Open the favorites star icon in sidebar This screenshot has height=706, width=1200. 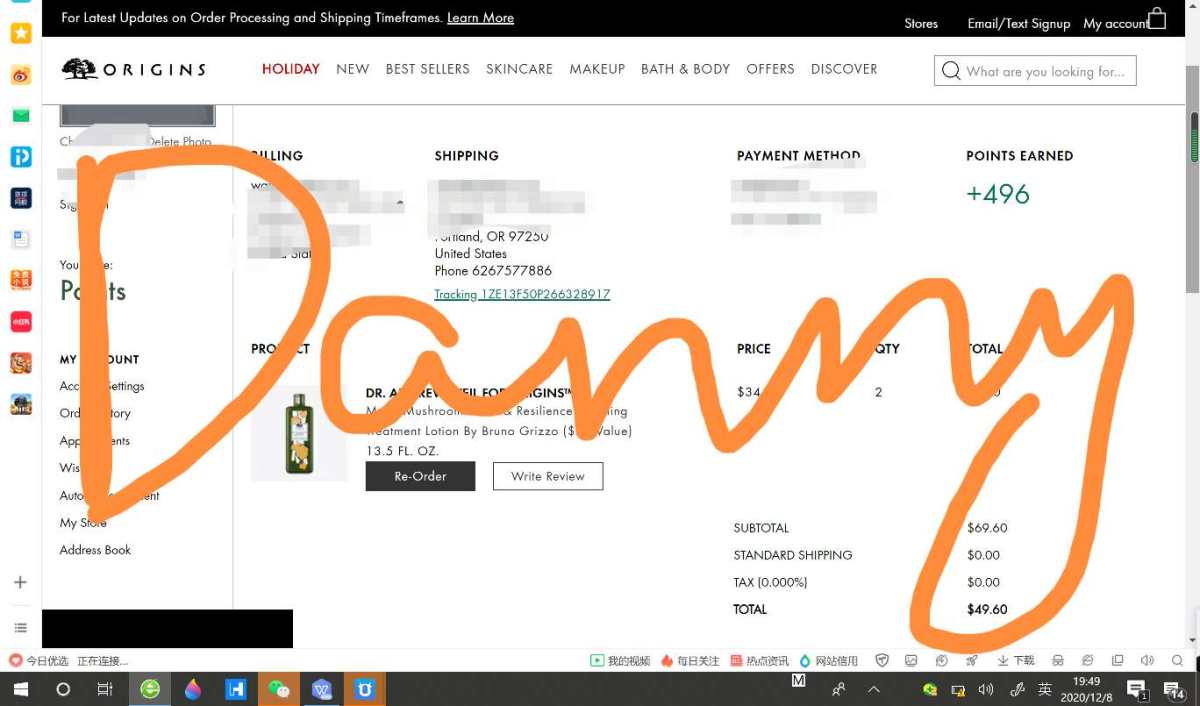(21, 33)
